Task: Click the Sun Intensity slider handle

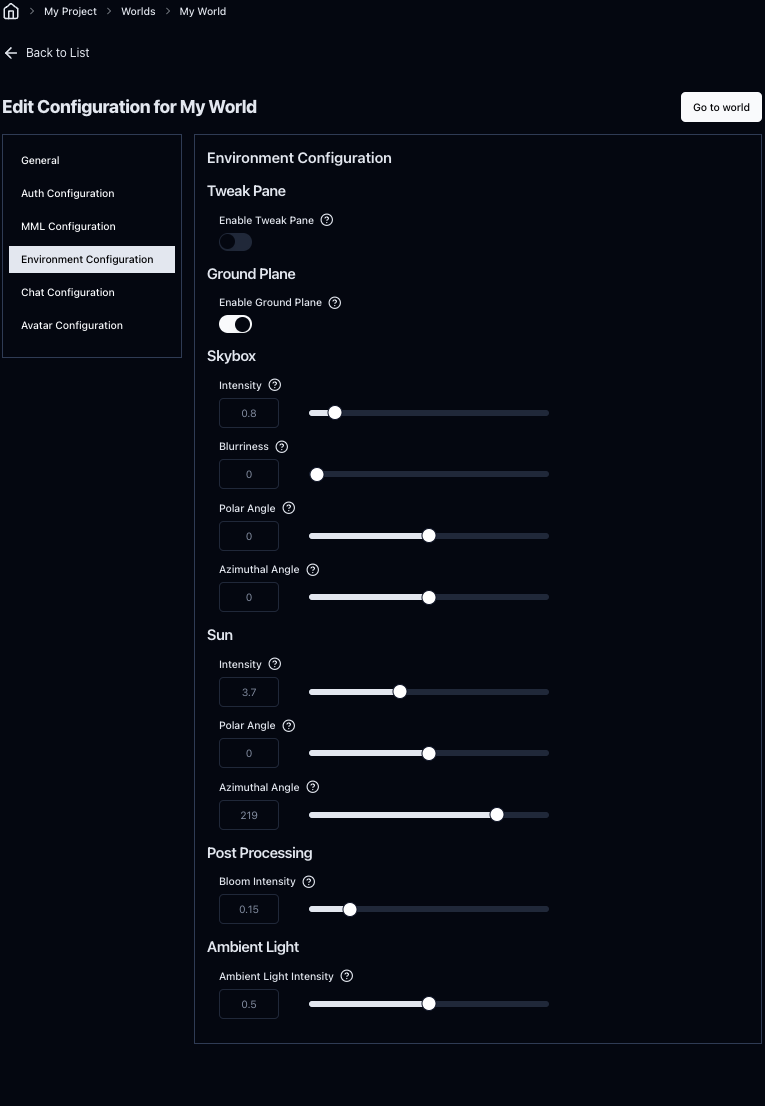Action: tap(400, 692)
